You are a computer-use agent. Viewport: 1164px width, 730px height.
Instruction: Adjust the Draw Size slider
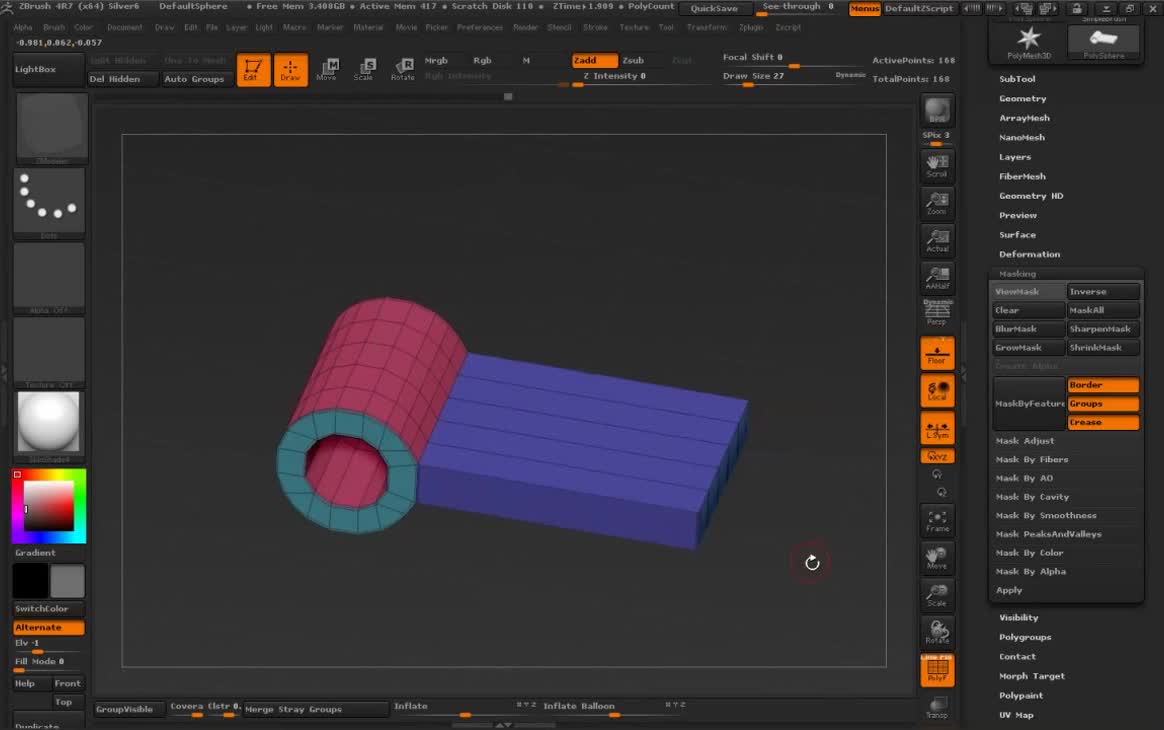tap(793, 78)
